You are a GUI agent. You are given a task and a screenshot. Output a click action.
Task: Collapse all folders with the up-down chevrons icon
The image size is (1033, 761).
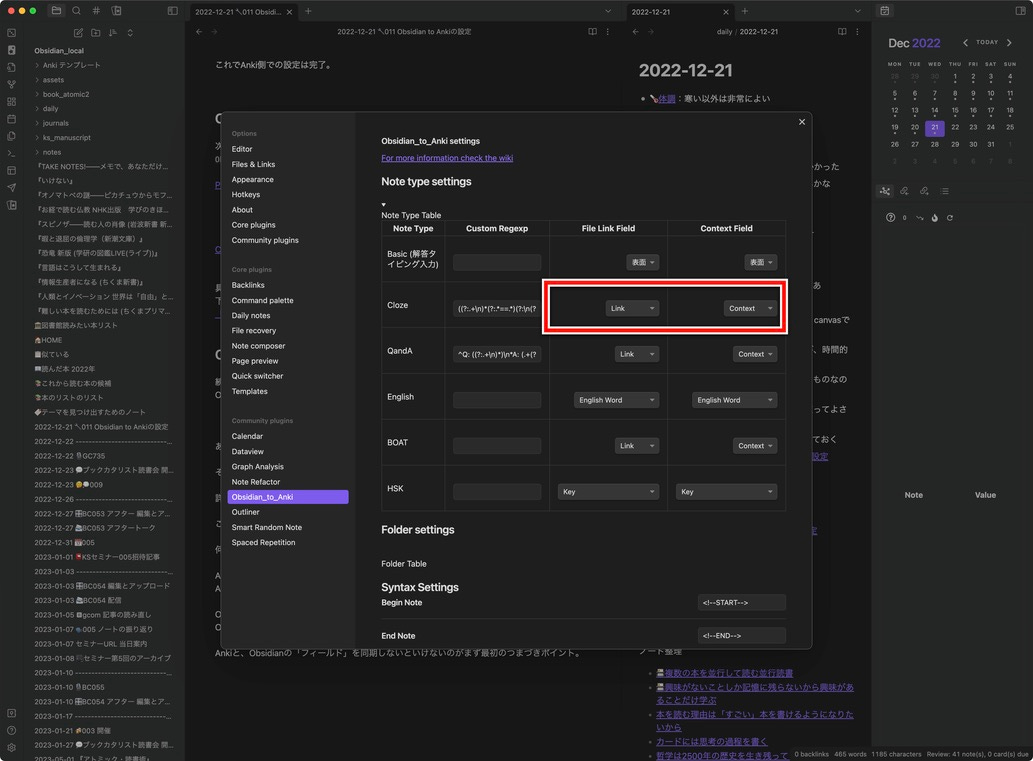tap(130, 32)
